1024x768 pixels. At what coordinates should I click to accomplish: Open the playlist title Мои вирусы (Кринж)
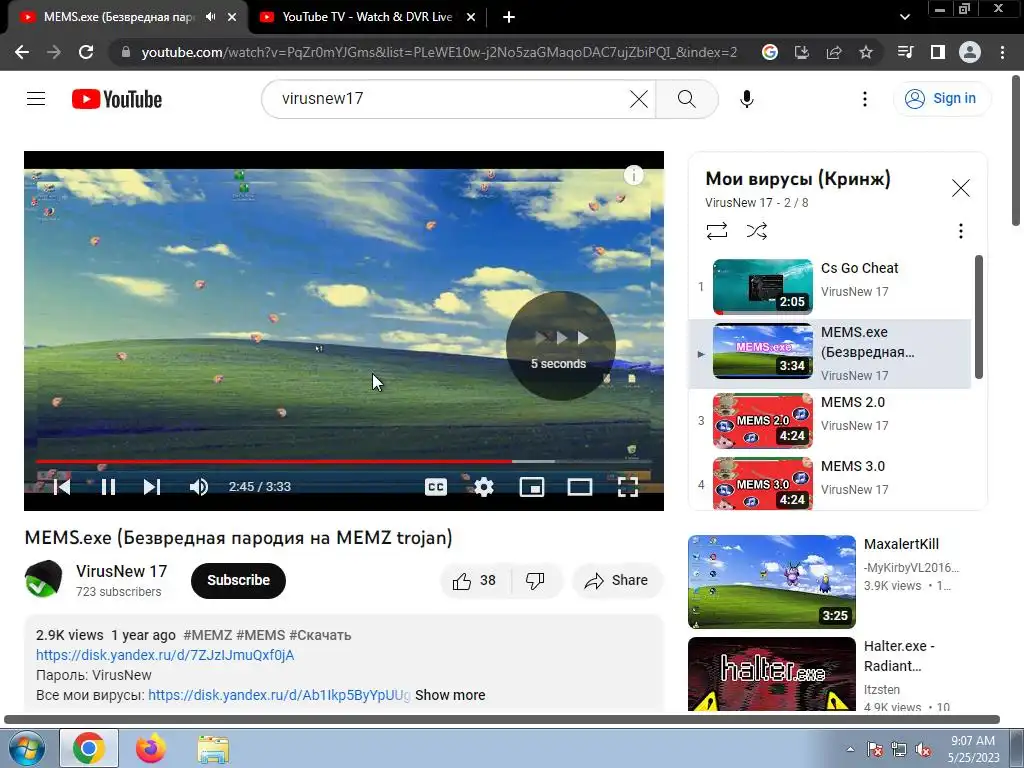[x=797, y=179]
